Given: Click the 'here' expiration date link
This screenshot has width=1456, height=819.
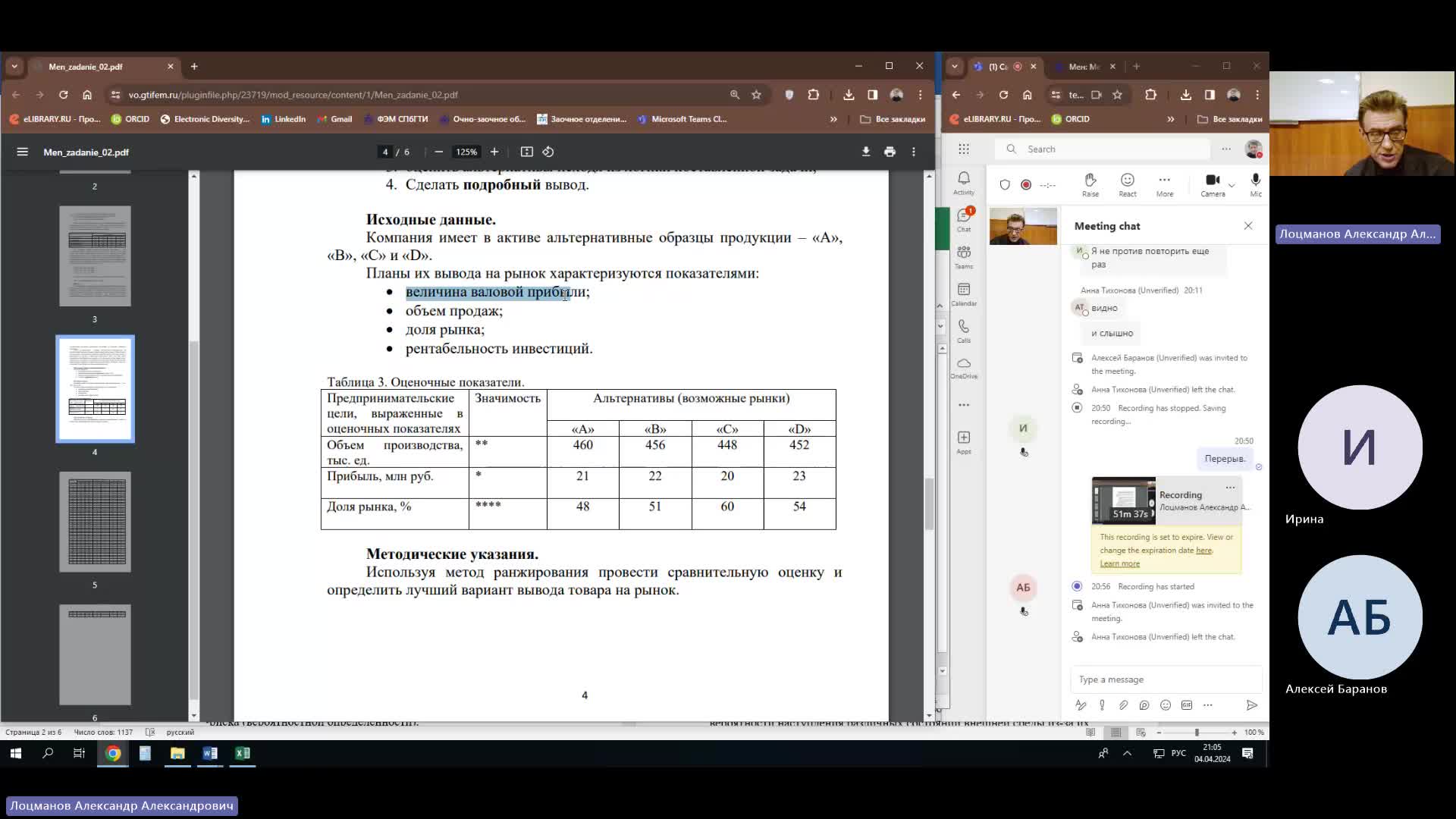Looking at the screenshot, I should tap(1203, 551).
